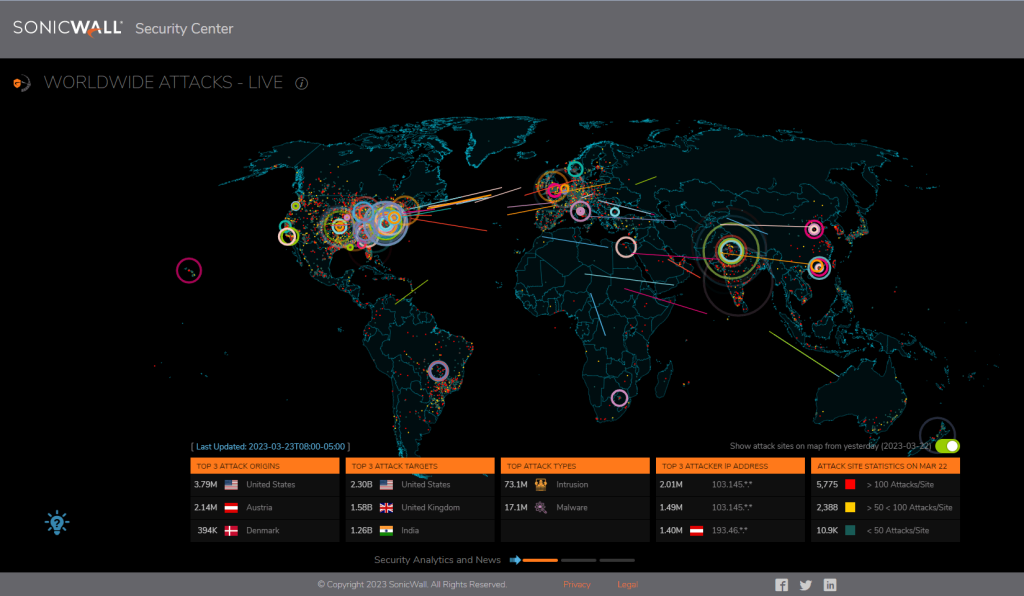Open the LinkedIn icon in the footer
This screenshot has height=596, width=1024.
[x=829, y=584]
